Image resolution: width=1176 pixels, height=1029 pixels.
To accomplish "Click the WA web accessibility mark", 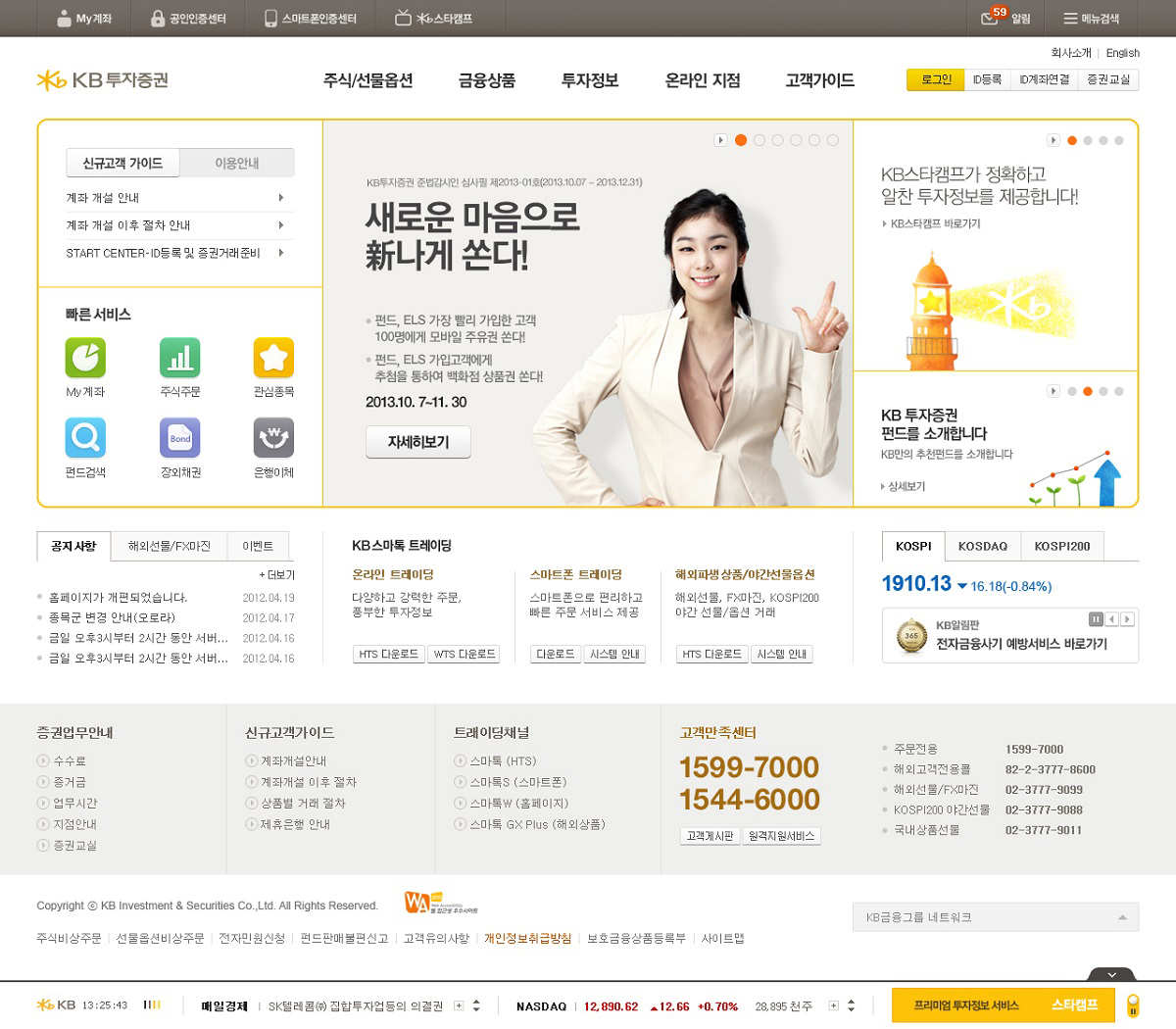I will (x=440, y=903).
